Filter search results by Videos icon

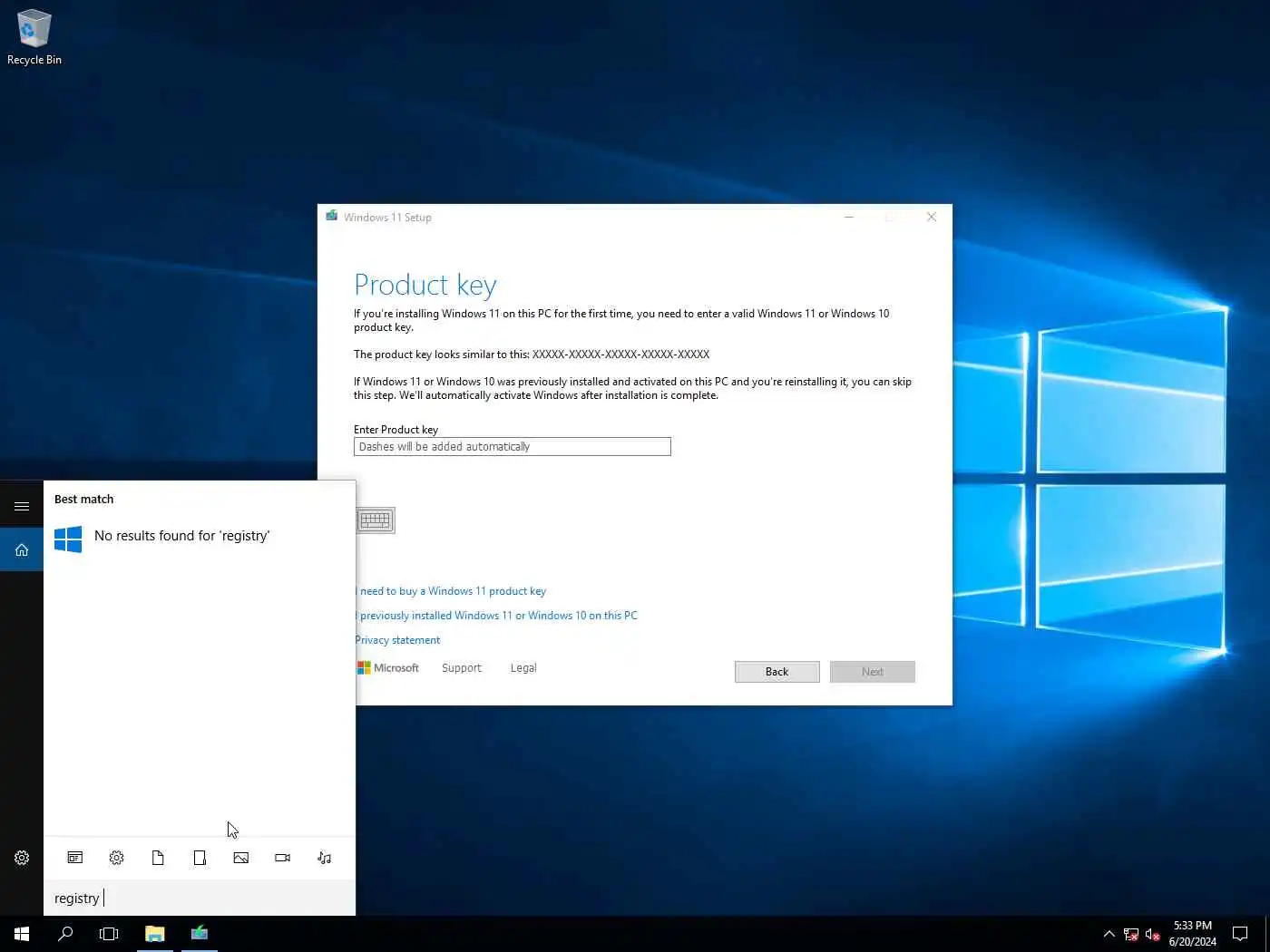tap(283, 858)
